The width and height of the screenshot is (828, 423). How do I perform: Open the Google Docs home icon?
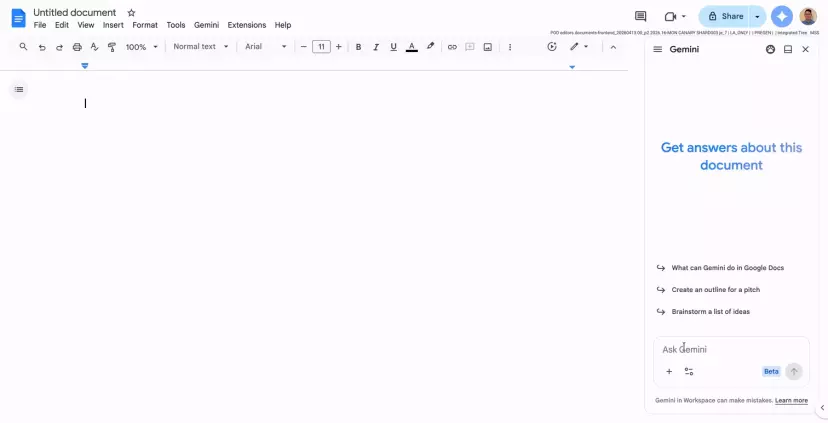[18, 18]
